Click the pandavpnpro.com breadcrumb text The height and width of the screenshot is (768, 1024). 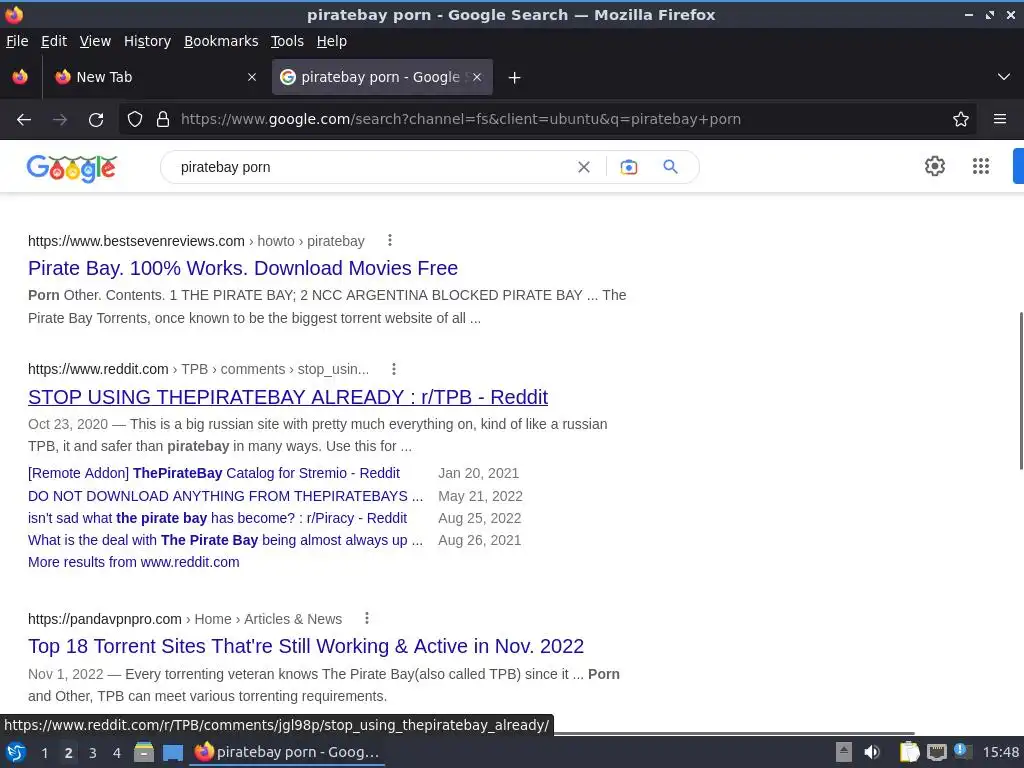104,619
